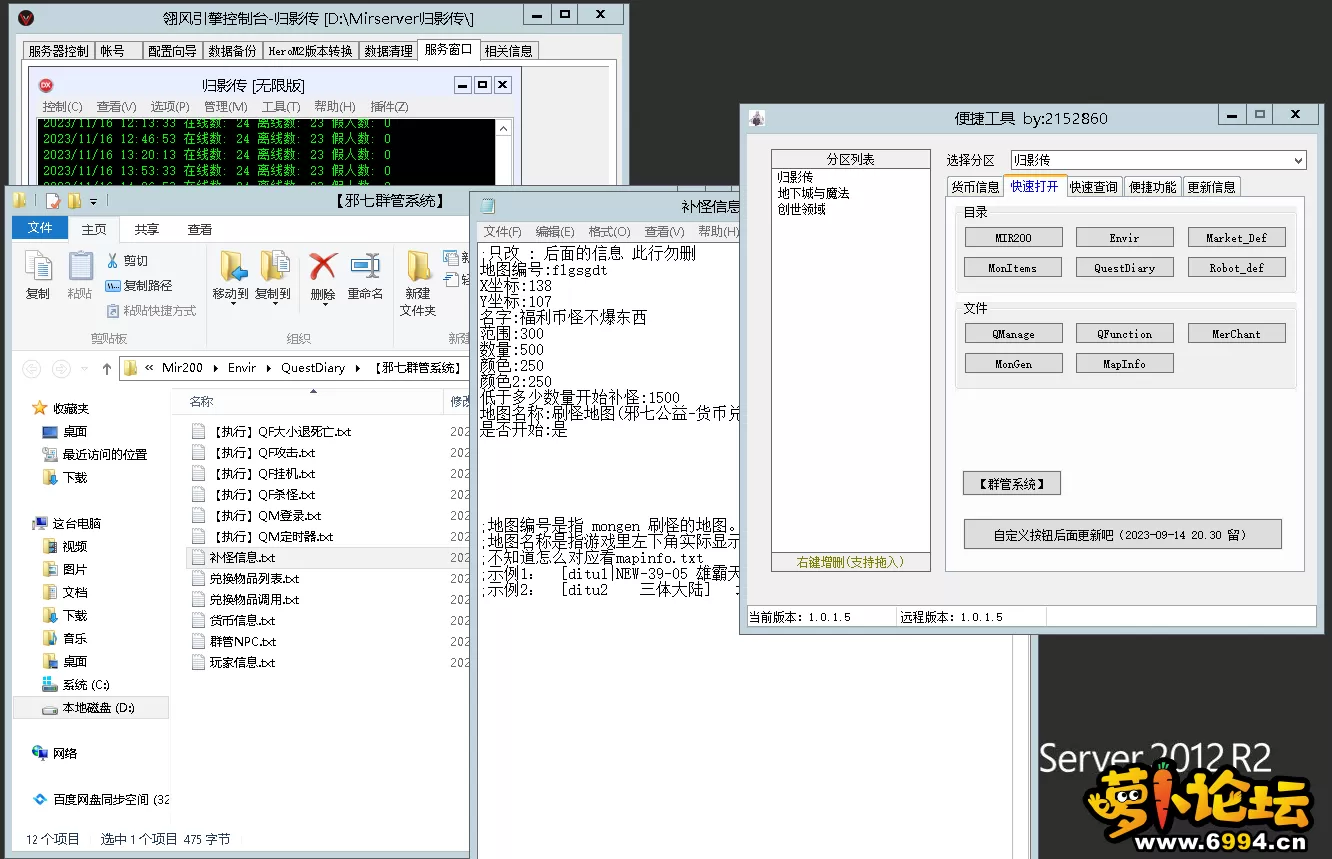Click the QuestDiary directory button
The image size is (1332, 859).
click(x=1124, y=268)
